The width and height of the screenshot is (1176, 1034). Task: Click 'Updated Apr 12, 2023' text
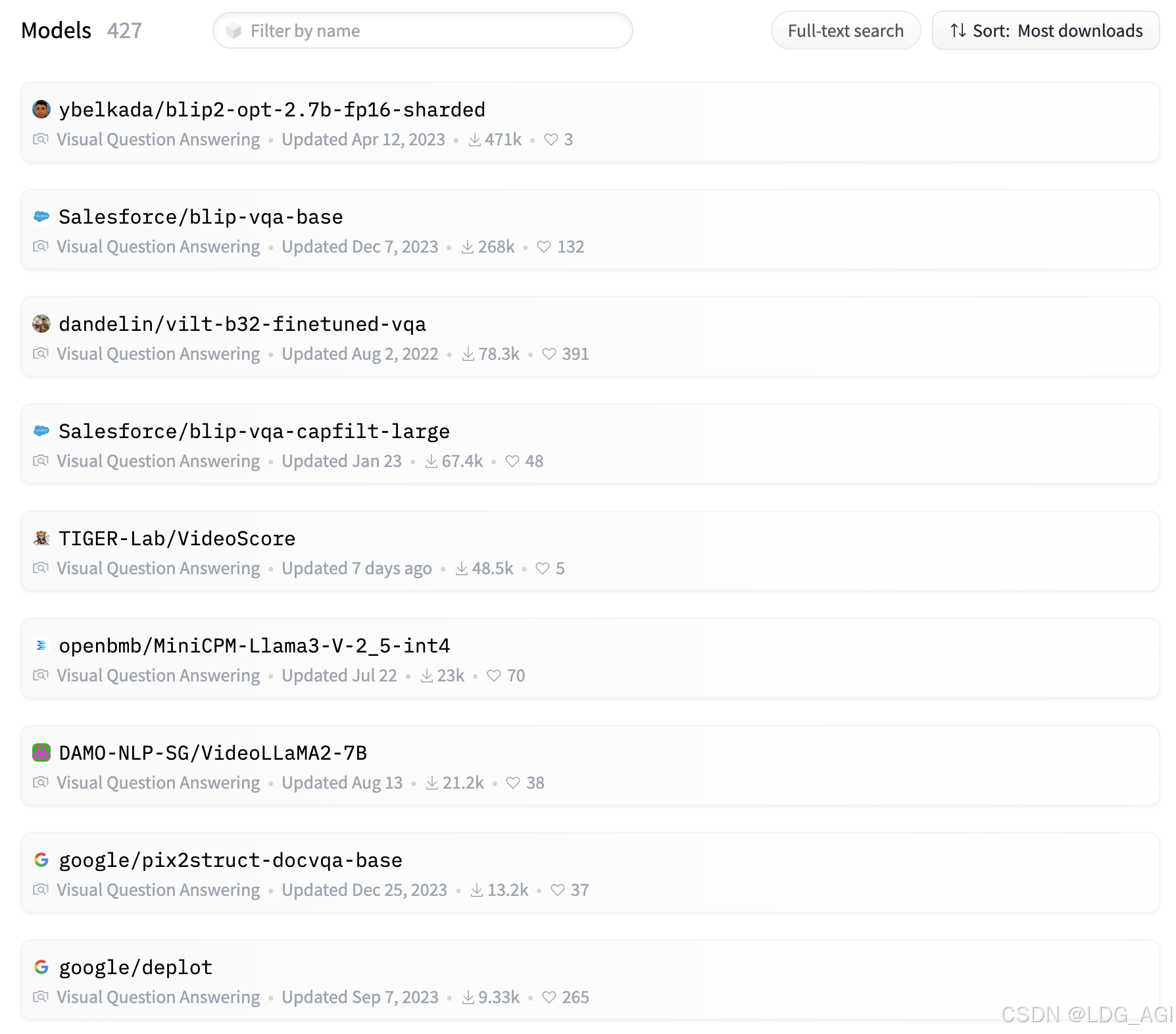point(364,139)
